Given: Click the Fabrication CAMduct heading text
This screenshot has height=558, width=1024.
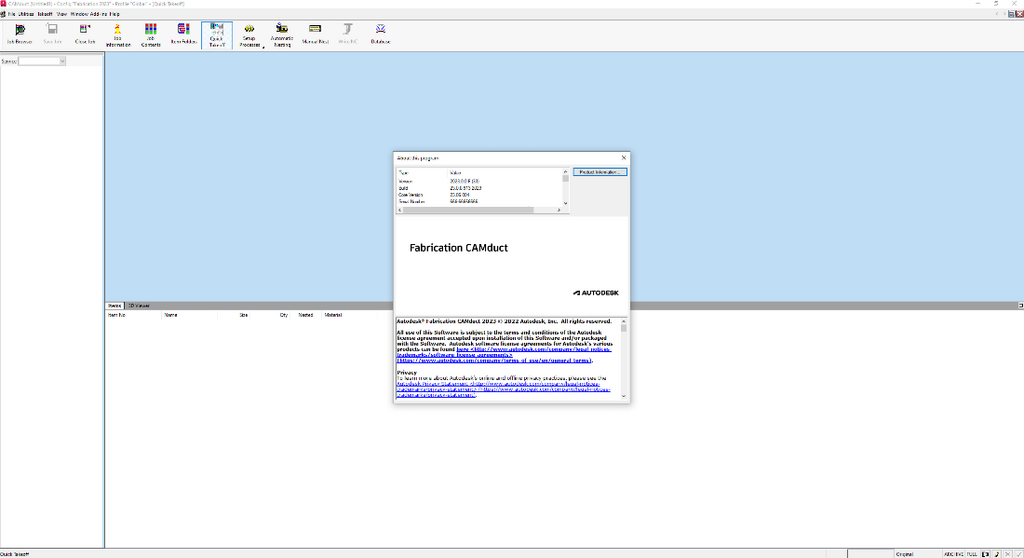Looking at the screenshot, I should pos(458,248).
